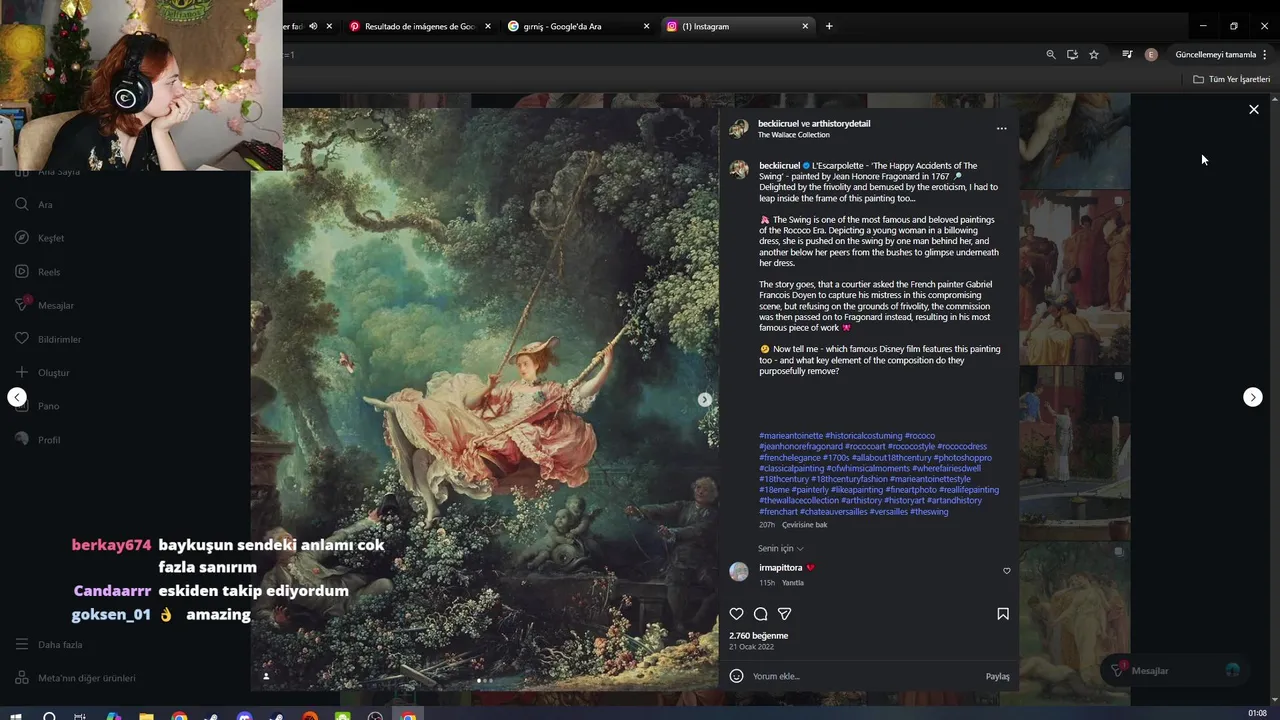Open Windows Start menu
The image size is (1280, 720).
16,714
